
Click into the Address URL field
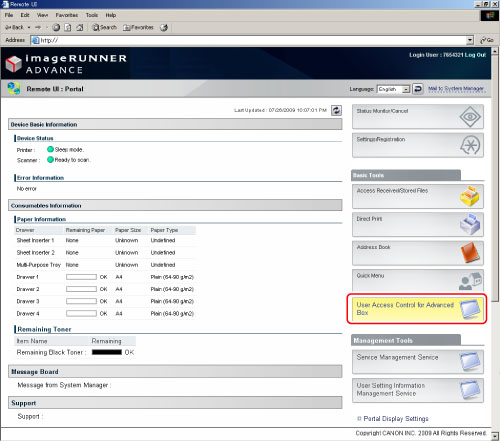click(x=249, y=40)
